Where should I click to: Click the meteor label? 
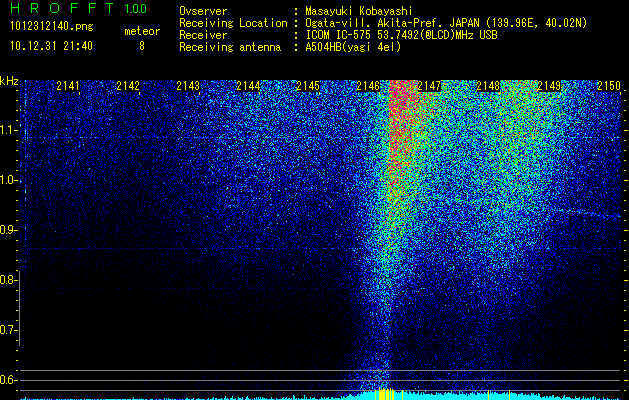(142, 31)
